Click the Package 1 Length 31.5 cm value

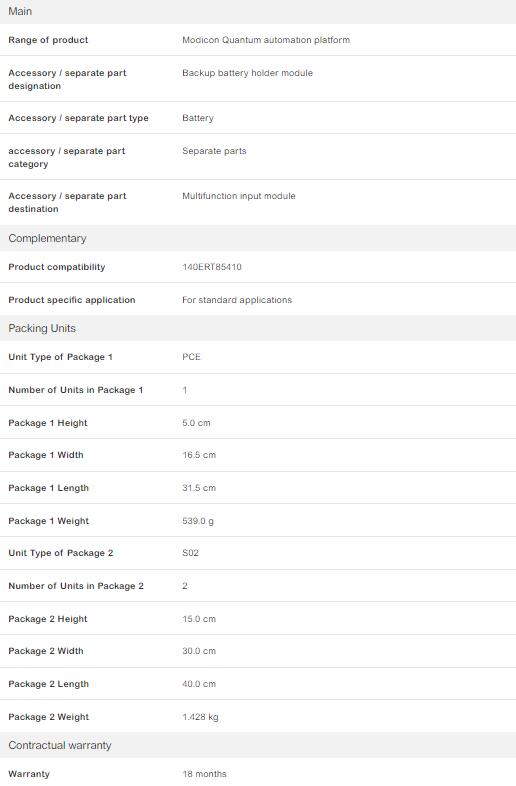point(199,488)
